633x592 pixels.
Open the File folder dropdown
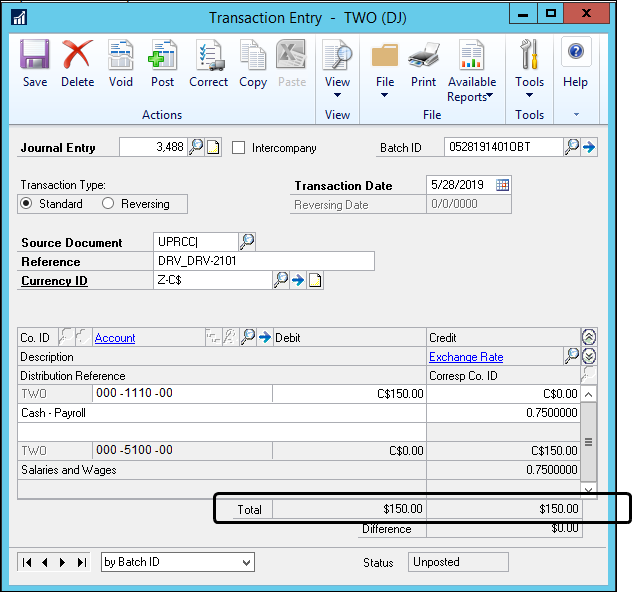click(385, 69)
